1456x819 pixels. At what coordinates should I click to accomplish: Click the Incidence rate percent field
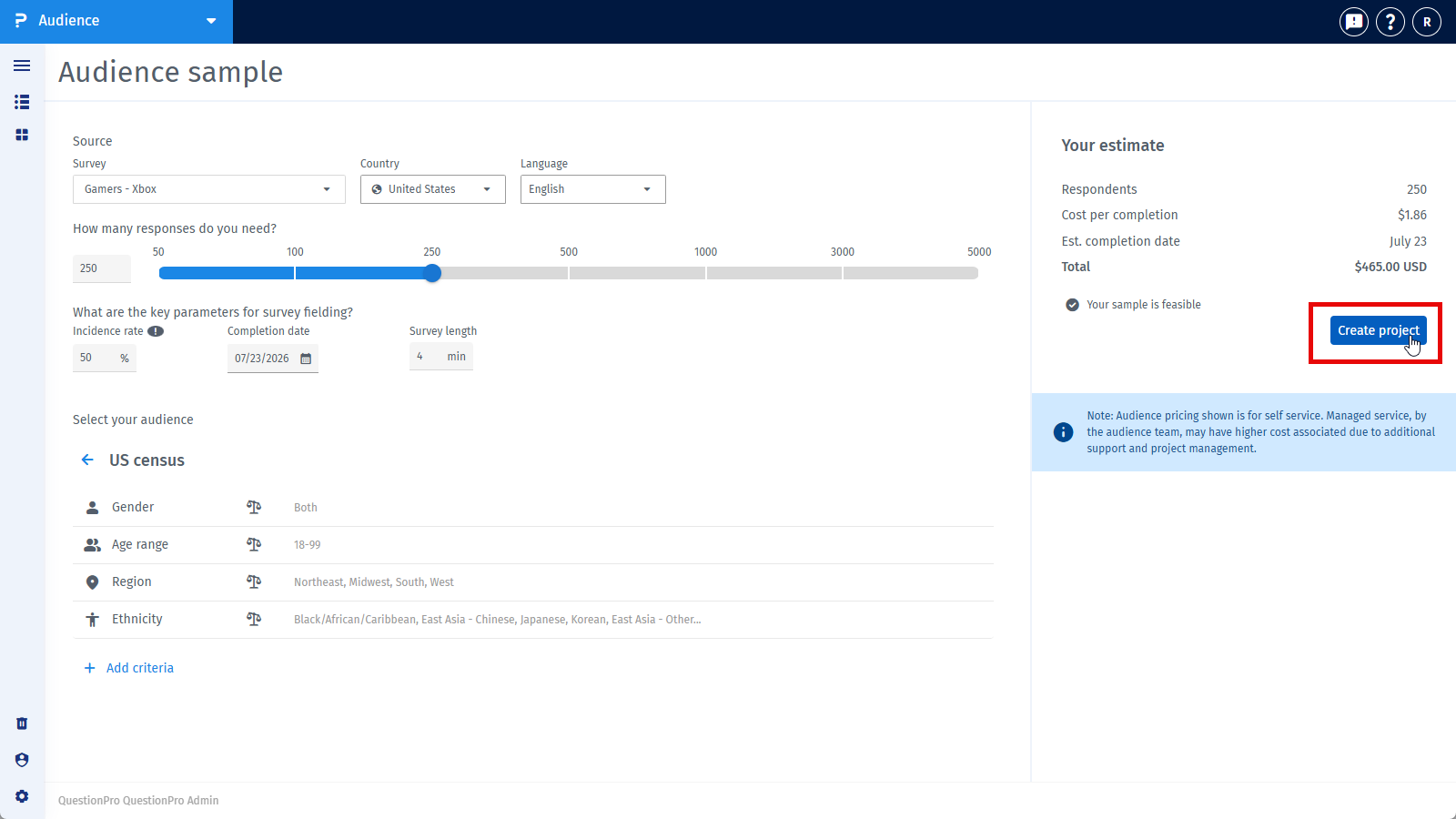tap(105, 358)
